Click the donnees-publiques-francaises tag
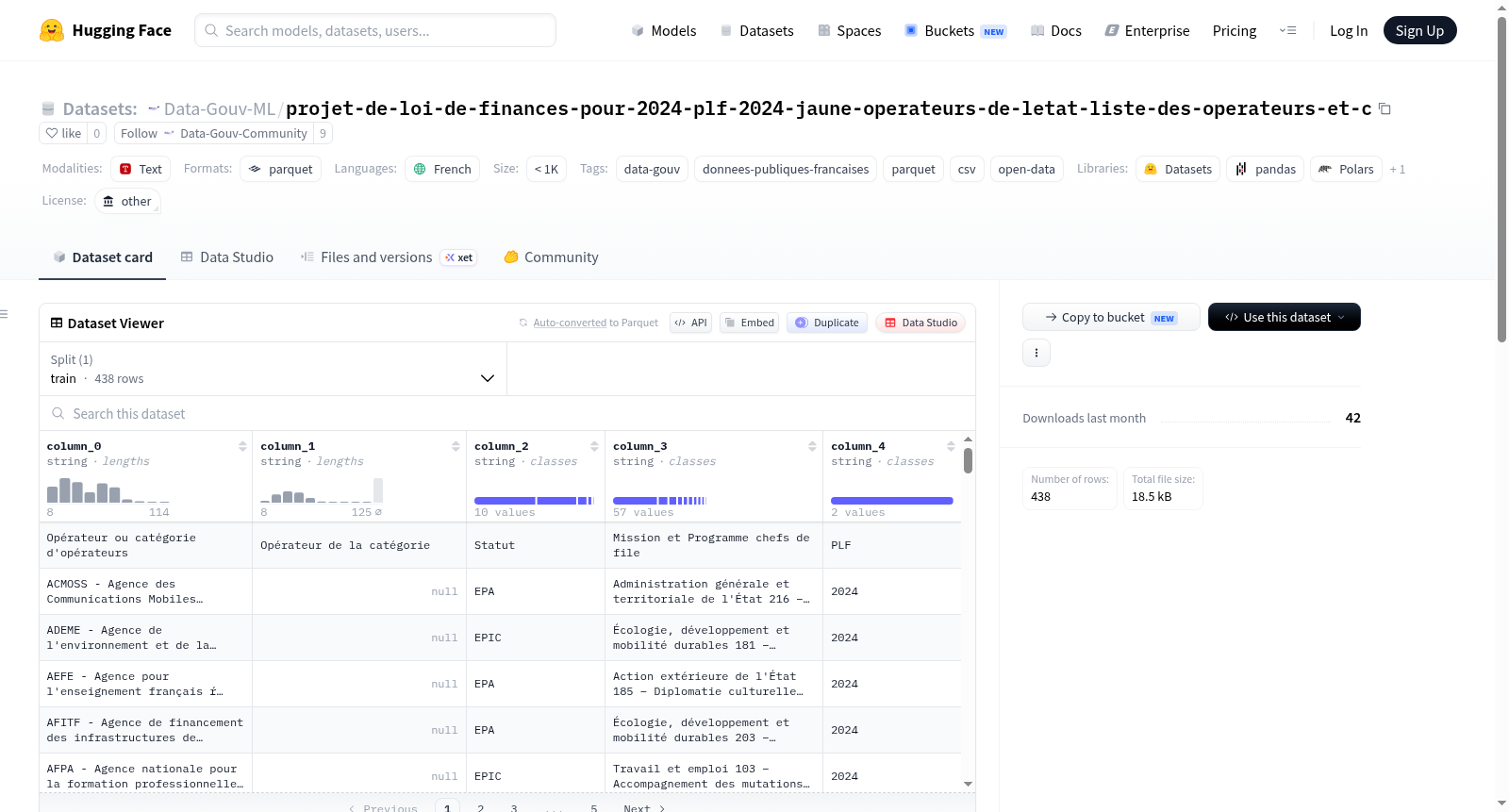Viewport: 1509px width, 812px height. 786,169
